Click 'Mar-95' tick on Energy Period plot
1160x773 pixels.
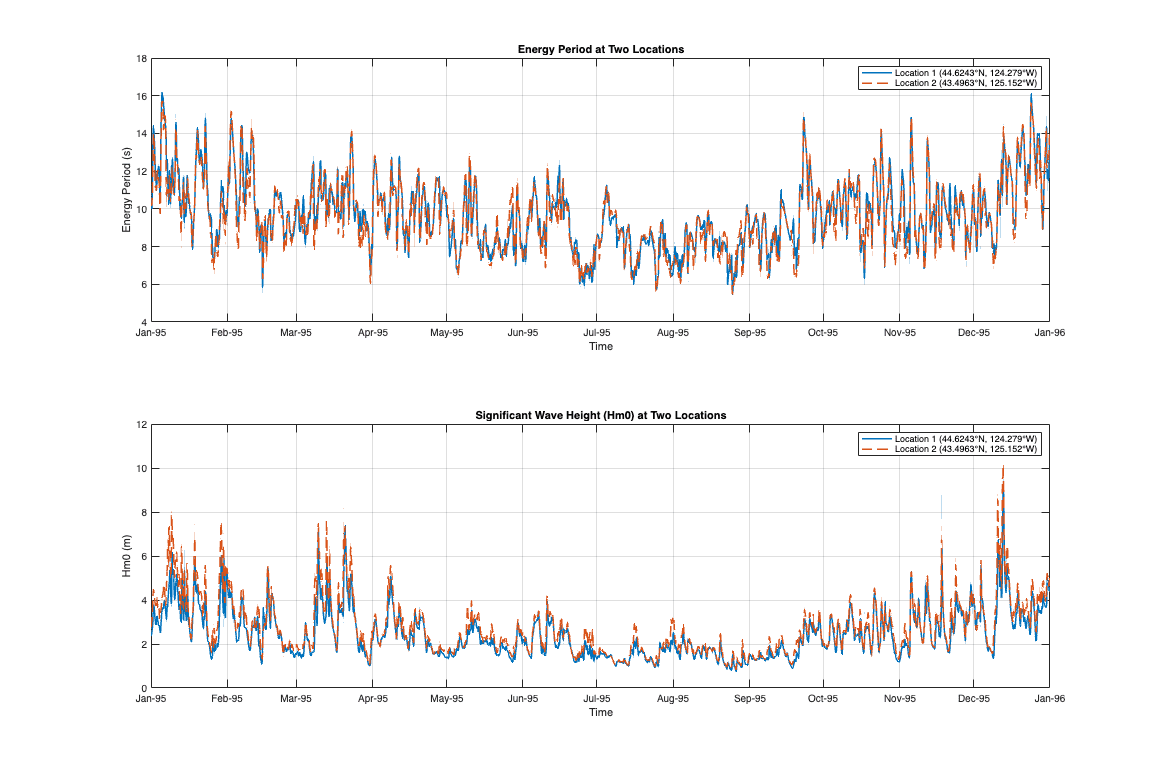tap(296, 333)
